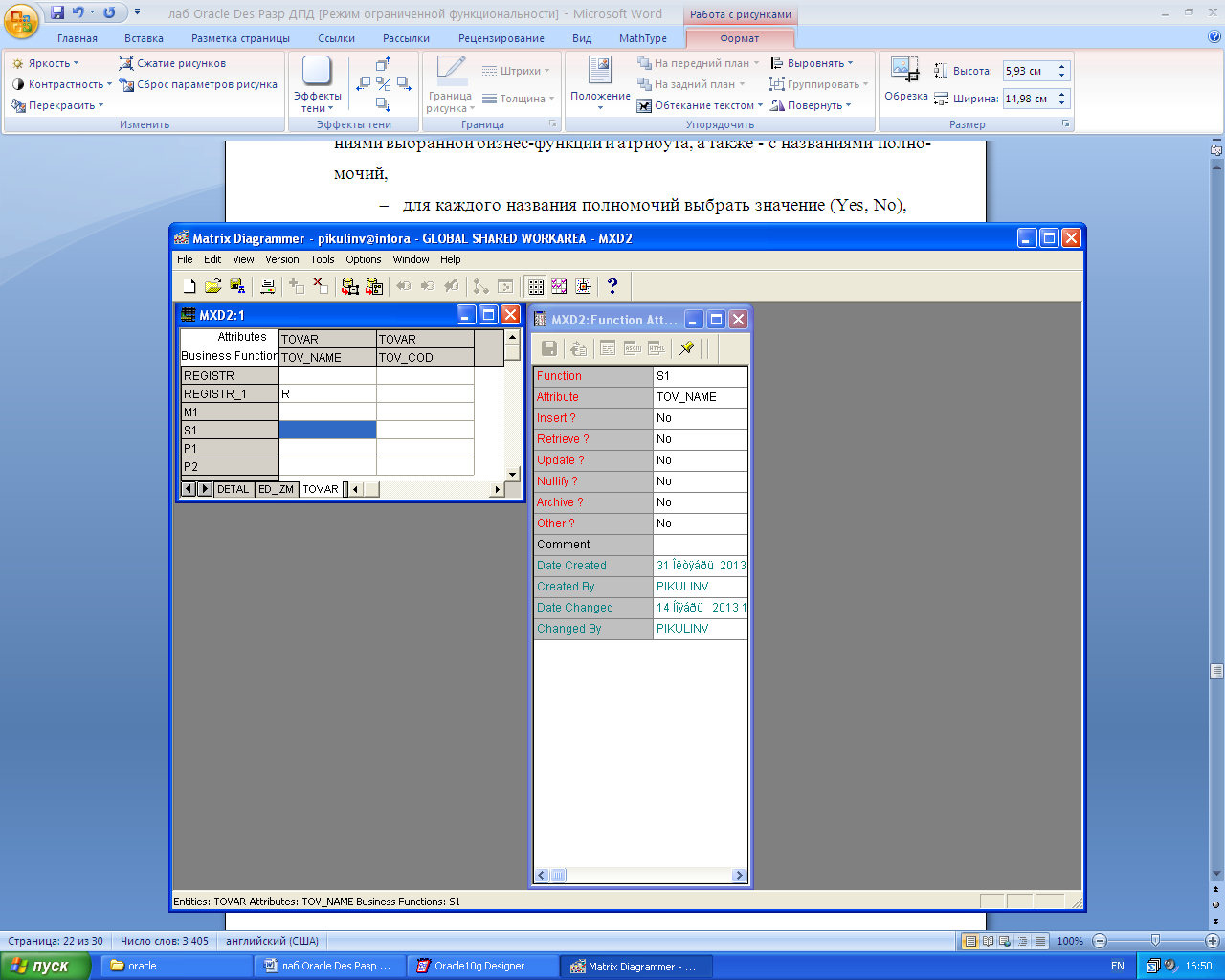The width and height of the screenshot is (1225, 980).
Task: Open the Яркость brightness dropdown
Action: [46, 63]
